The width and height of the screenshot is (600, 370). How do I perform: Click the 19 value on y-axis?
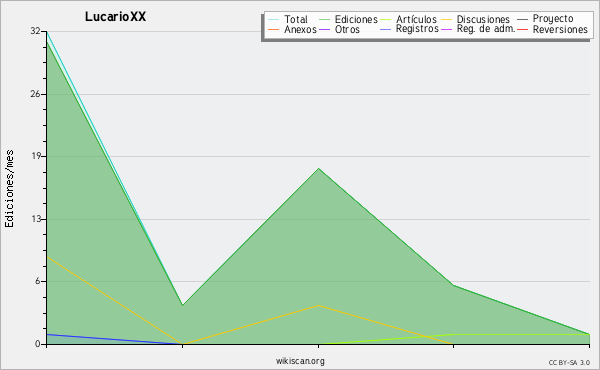pos(36,156)
